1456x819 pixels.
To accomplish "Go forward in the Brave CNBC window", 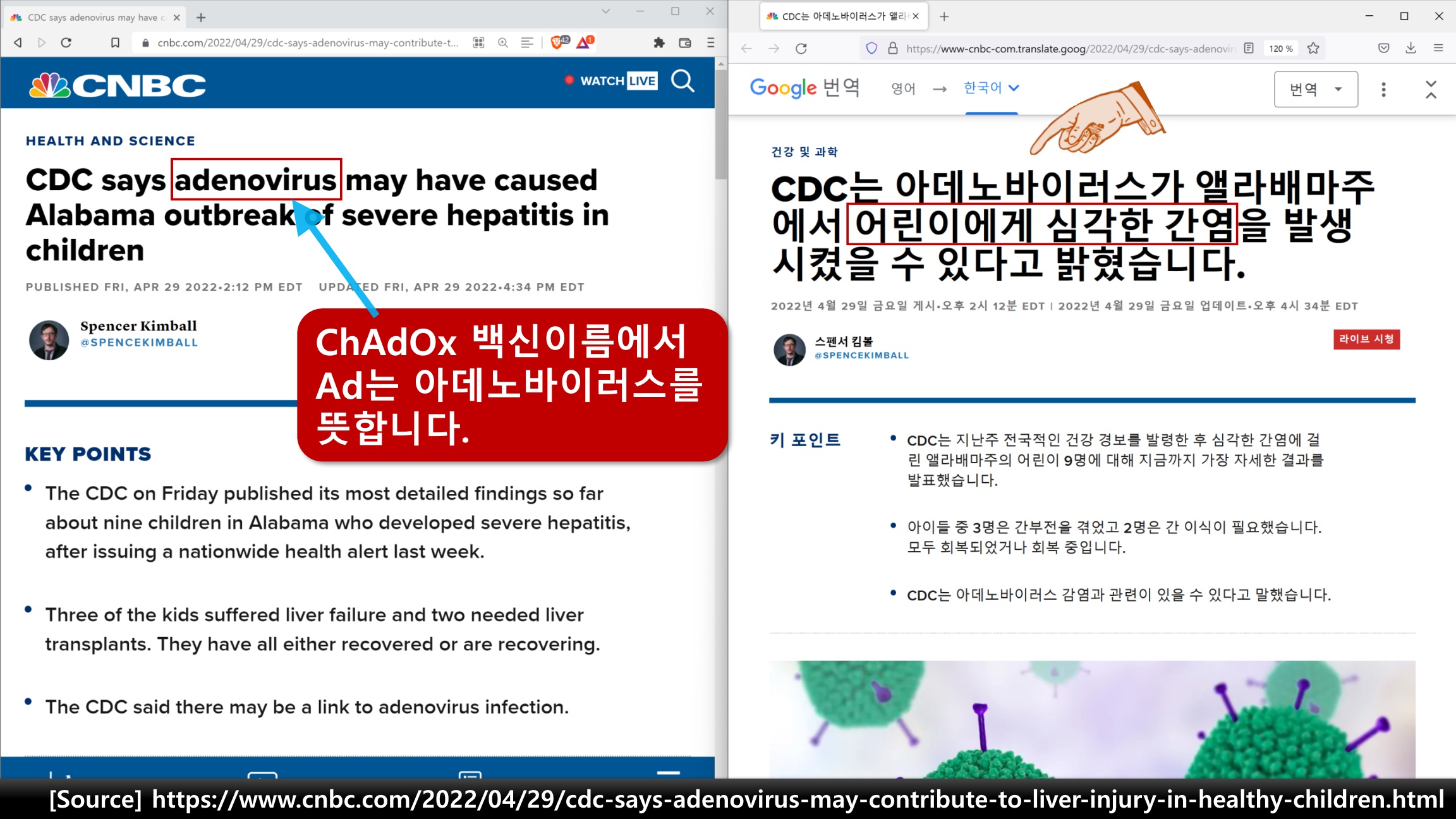I will pos(42,42).
